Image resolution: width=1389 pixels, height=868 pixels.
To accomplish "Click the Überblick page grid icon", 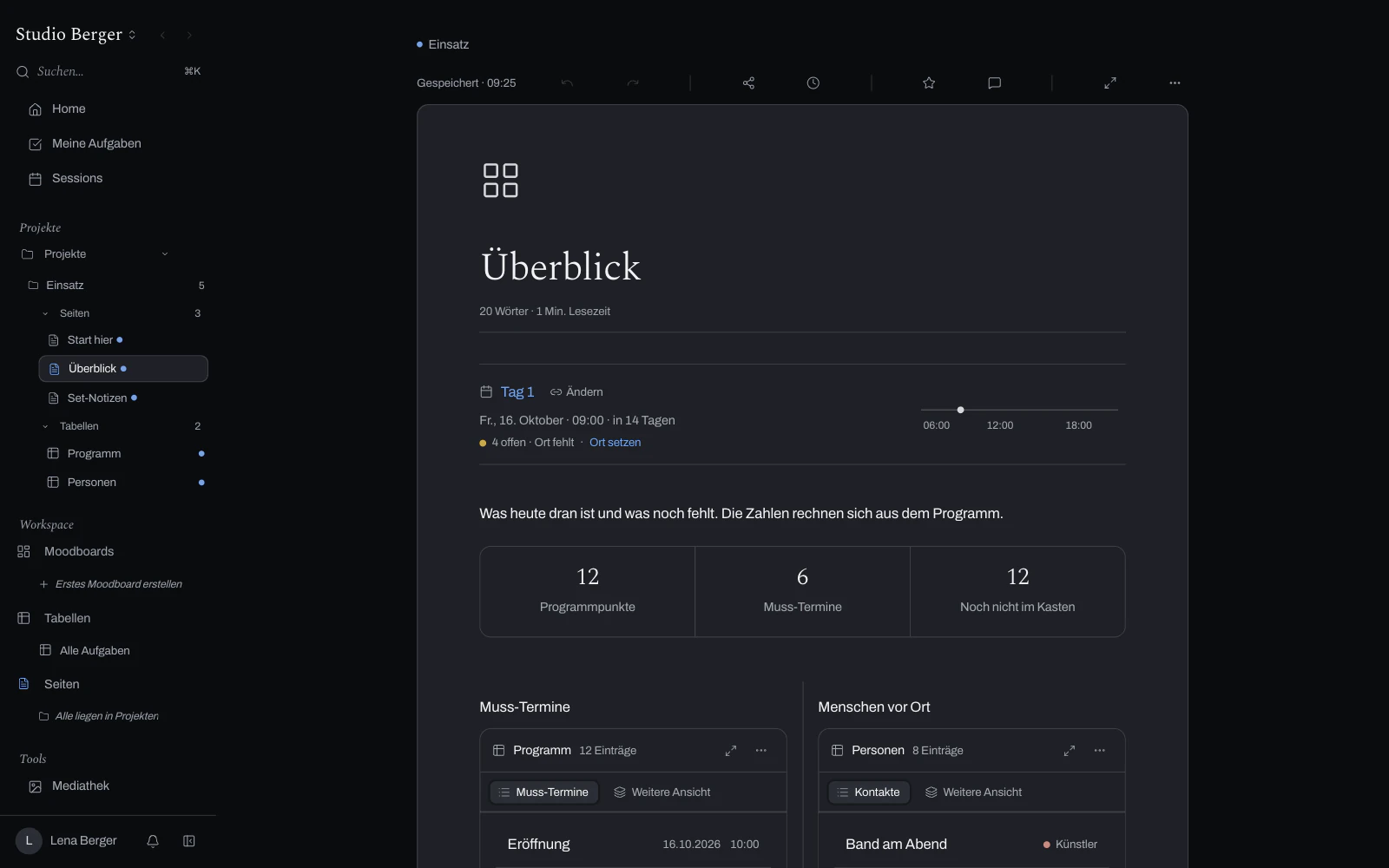I will point(501,181).
